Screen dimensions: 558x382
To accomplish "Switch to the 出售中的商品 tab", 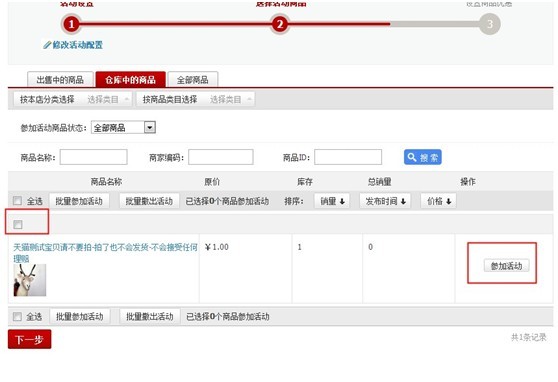I will (x=60, y=79).
